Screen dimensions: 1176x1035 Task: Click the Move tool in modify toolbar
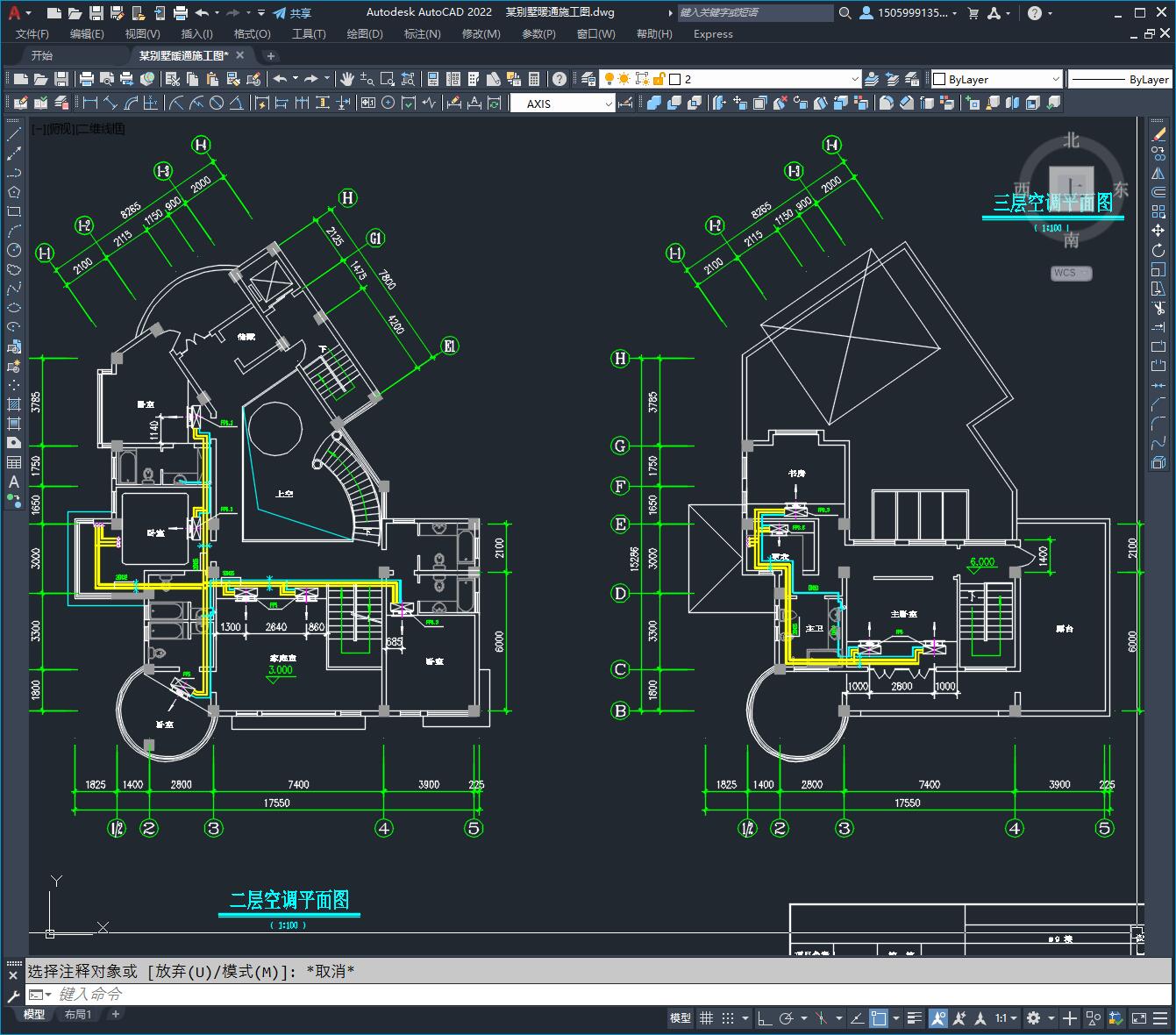click(x=1158, y=231)
